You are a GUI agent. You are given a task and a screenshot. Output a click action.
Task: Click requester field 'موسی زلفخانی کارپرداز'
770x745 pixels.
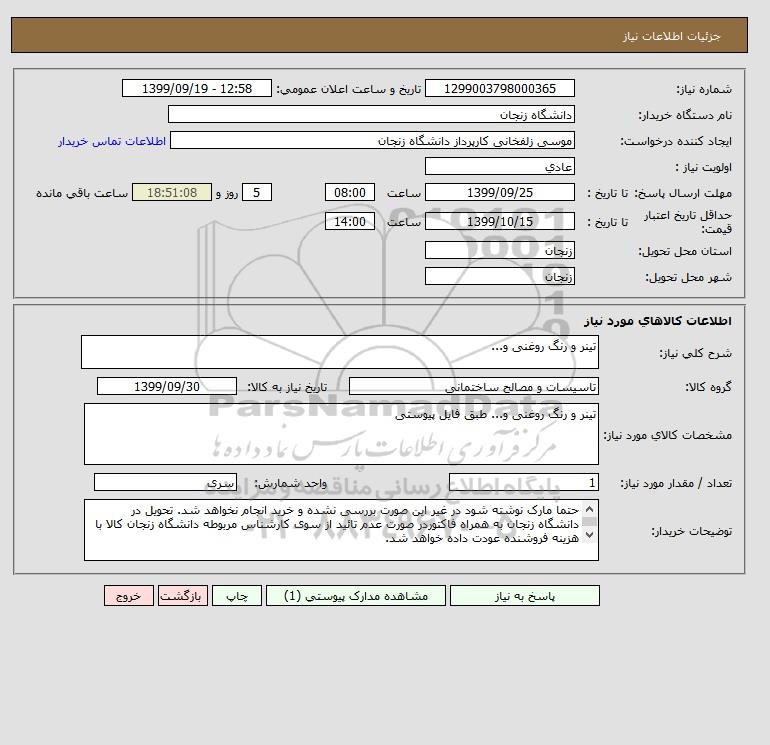pos(372,140)
